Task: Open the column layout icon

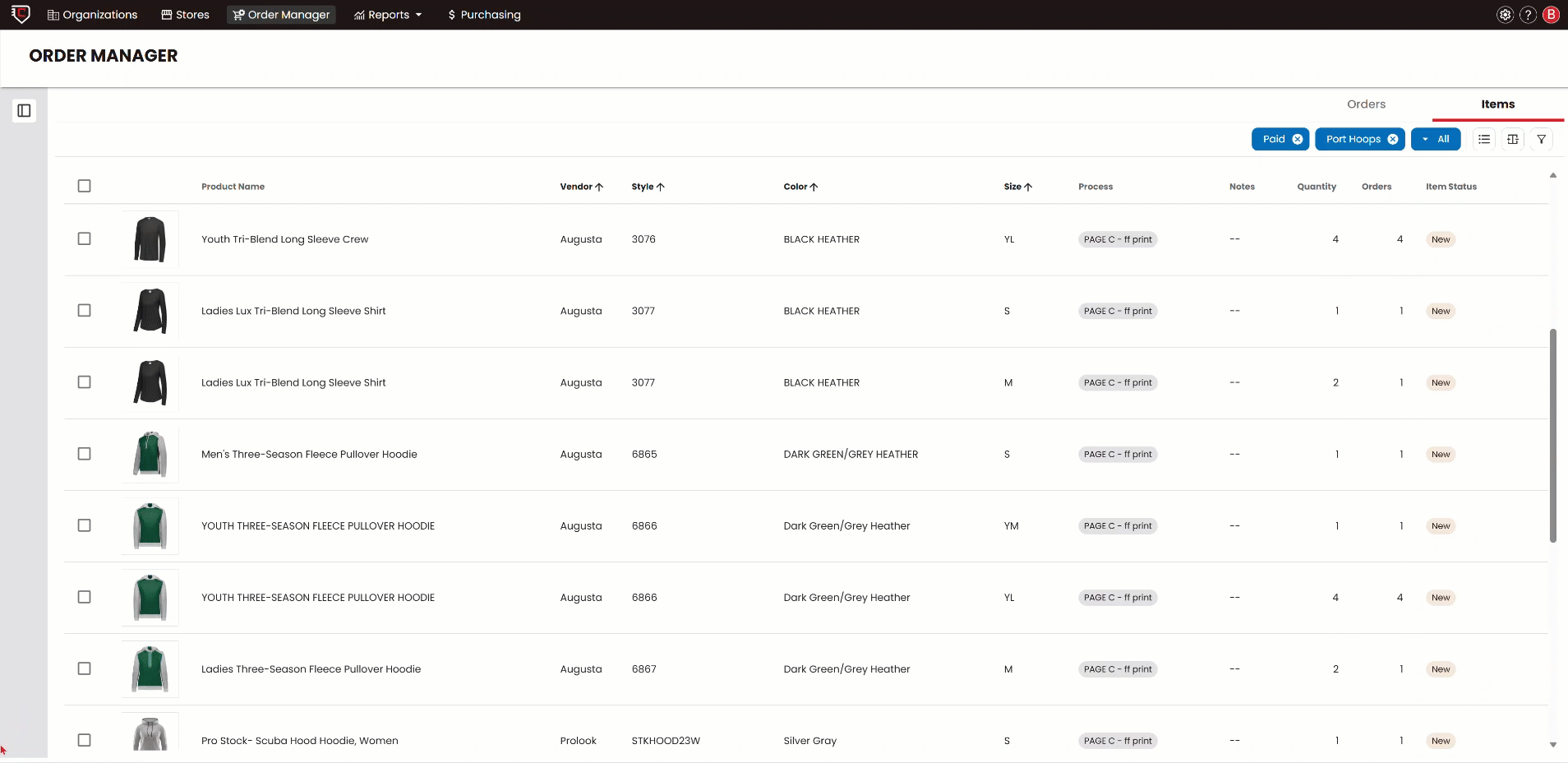Action: click(x=1512, y=139)
